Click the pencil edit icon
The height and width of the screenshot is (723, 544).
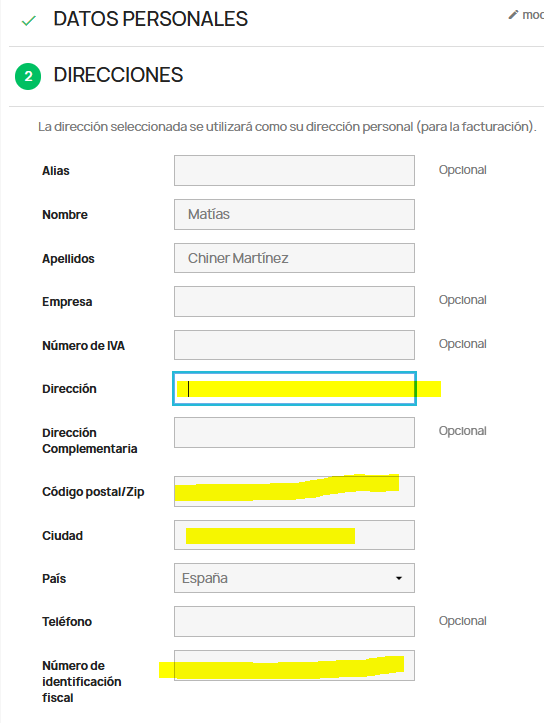click(x=513, y=15)
